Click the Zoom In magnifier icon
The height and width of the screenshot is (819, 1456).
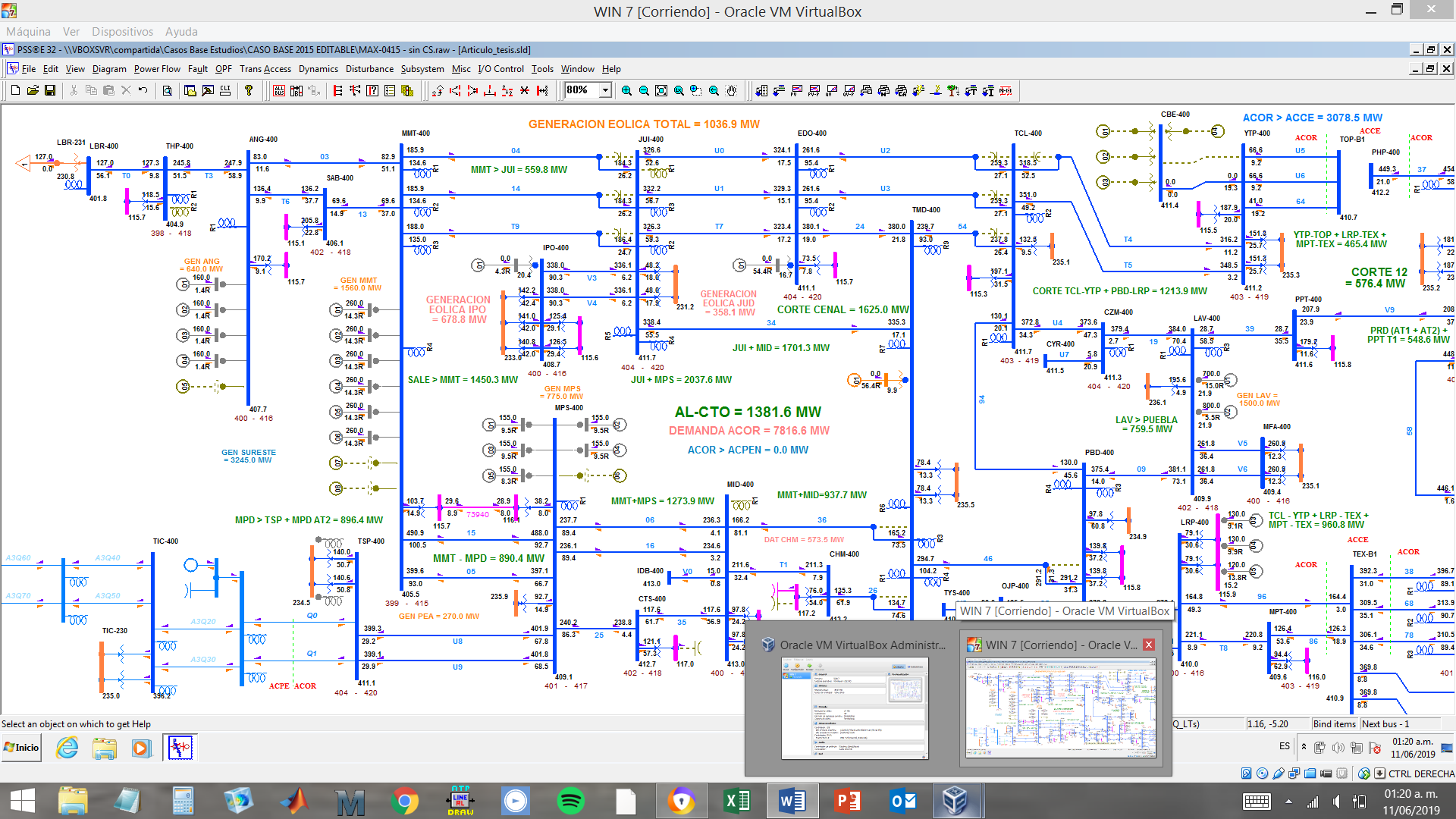(x=626, y=90)
